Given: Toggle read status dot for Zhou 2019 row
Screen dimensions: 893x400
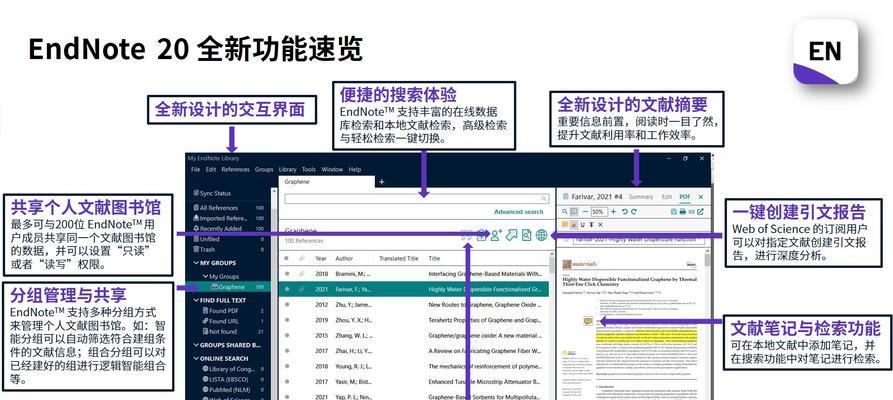Looking at the screenshot, I should pyautogui.click(x=287, y=320).
